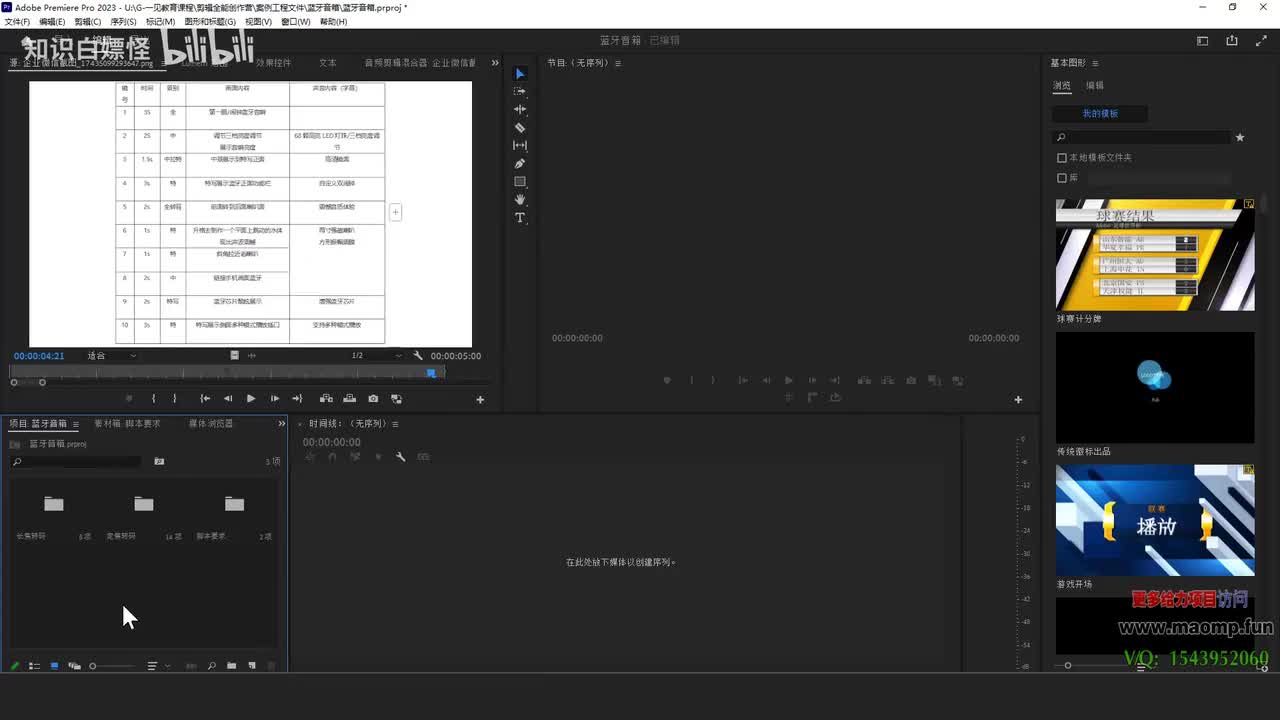This screenshot has width=1280, height=720.
Task: Open zoom level dropdown showing 适合
Action: pos(112,355)
